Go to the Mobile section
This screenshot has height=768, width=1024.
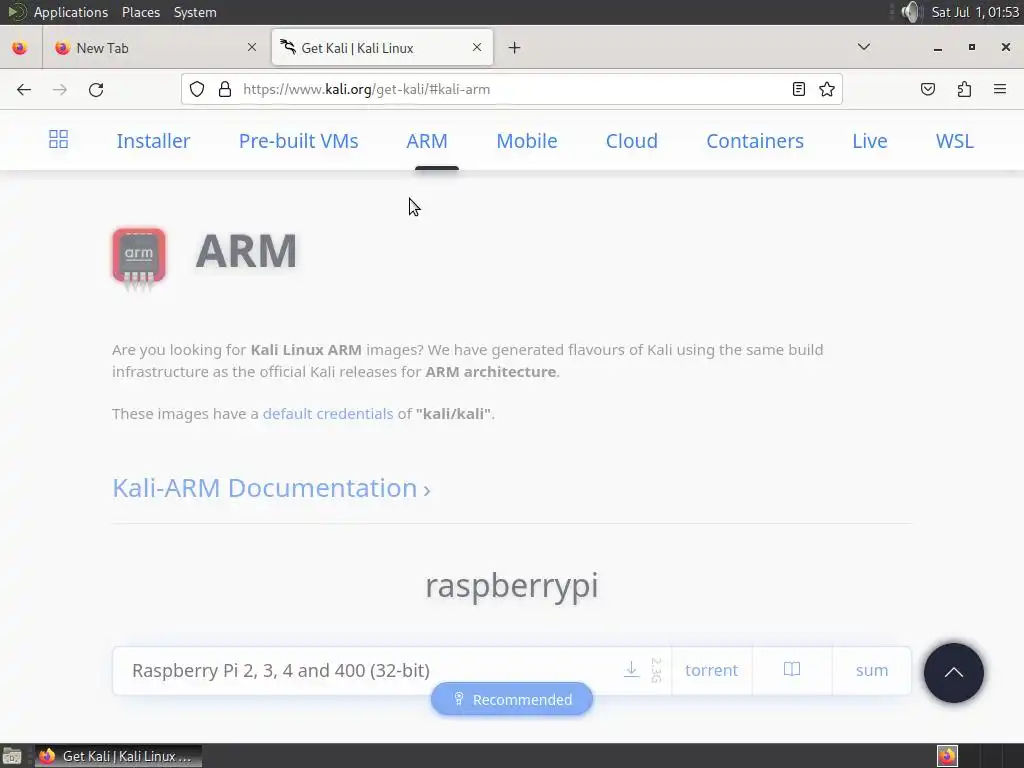(527, 141)
